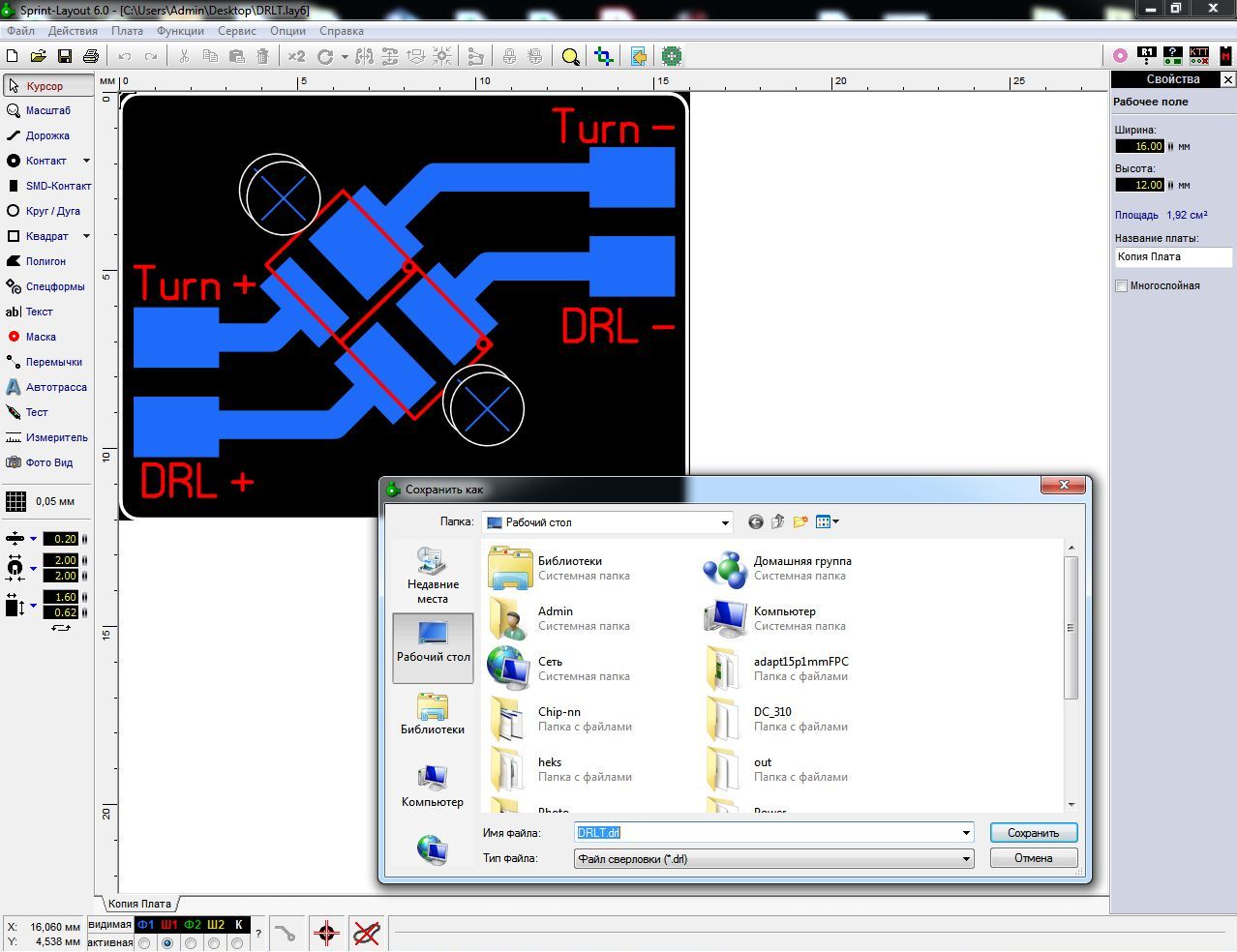Viewport: 1237px width, 952px height.
Task: Click the Имя файла input field
Action: pos(765,833)
